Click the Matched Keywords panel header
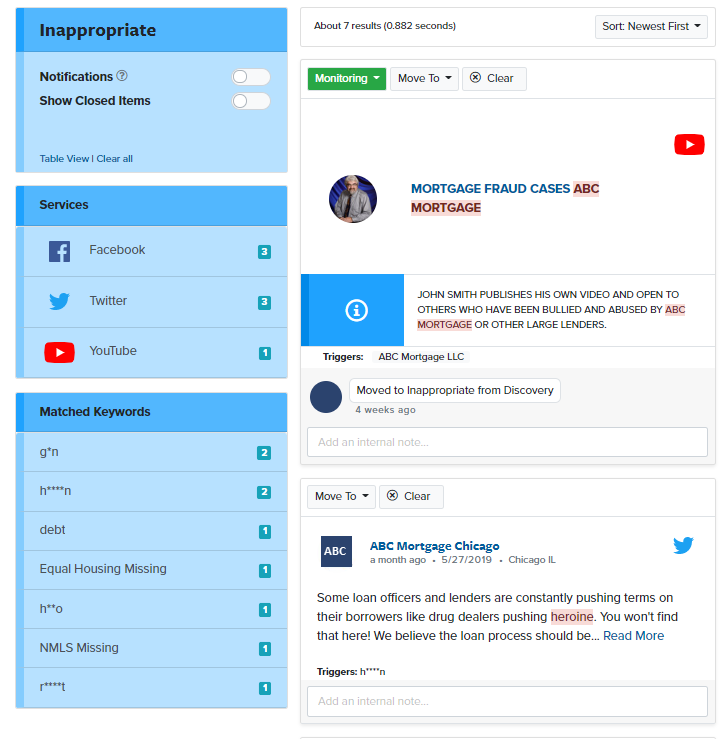Viewport: 725px width, 739px height. [x=152, y=412]
